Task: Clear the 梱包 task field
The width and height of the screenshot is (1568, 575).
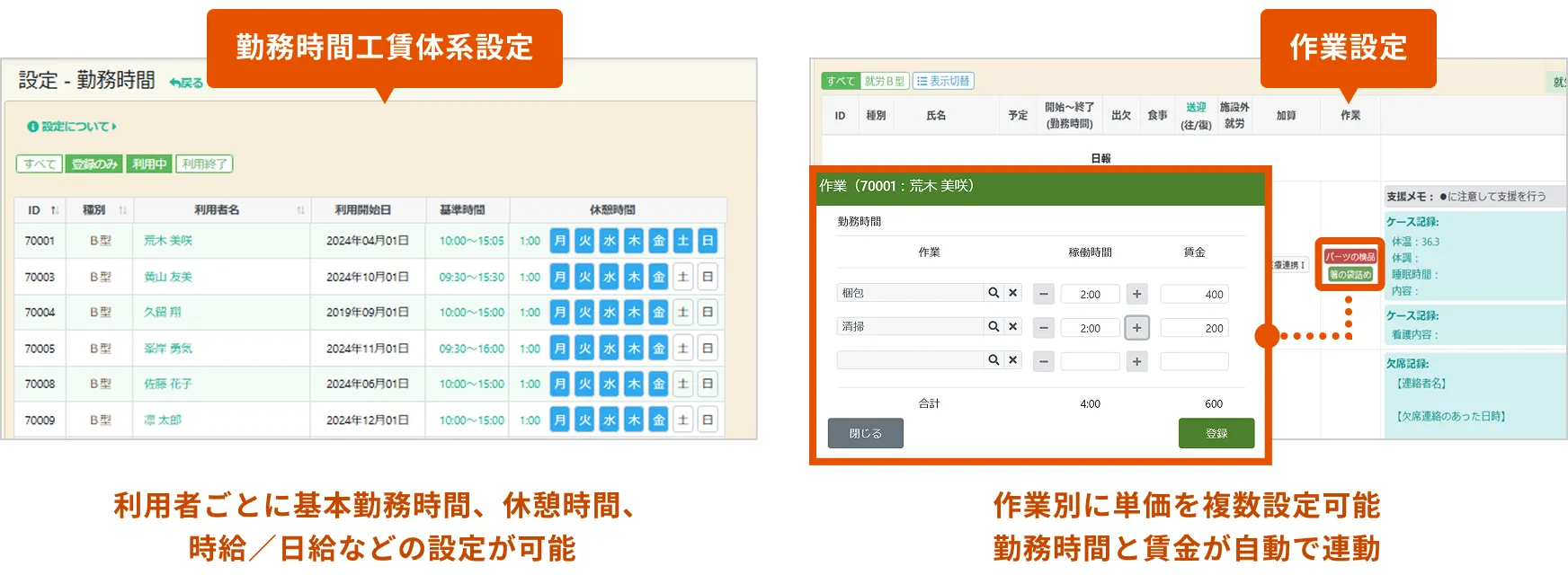Action: (1013, 293)
